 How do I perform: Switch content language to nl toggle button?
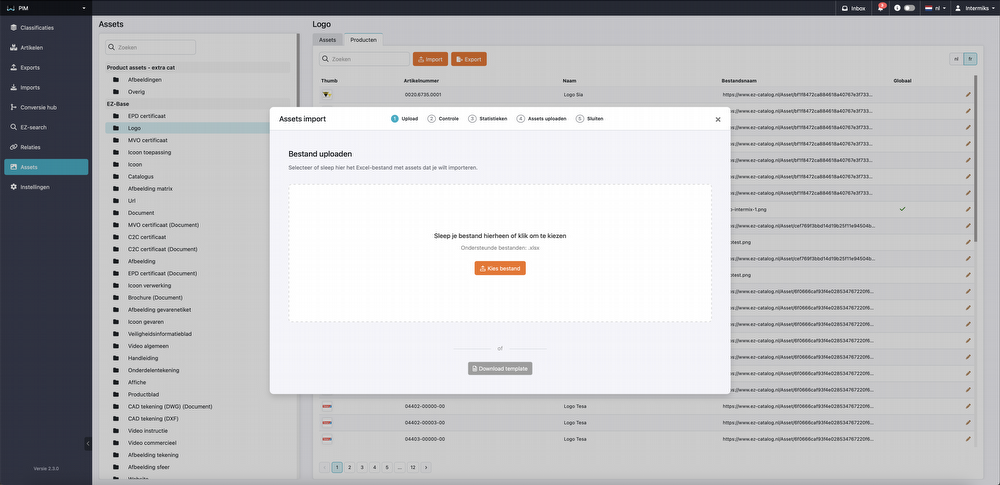(x=956, y=59)
